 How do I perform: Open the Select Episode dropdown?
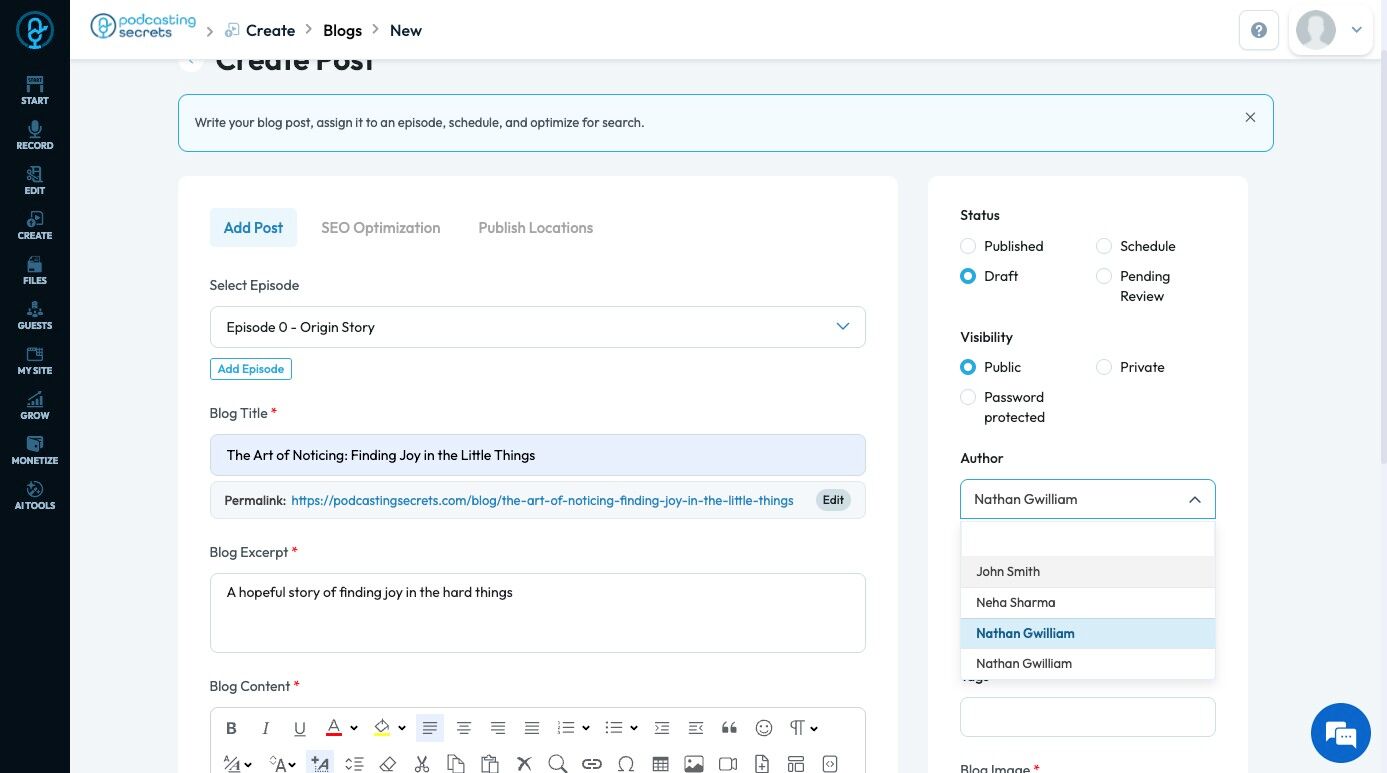[x=537, y=327]
